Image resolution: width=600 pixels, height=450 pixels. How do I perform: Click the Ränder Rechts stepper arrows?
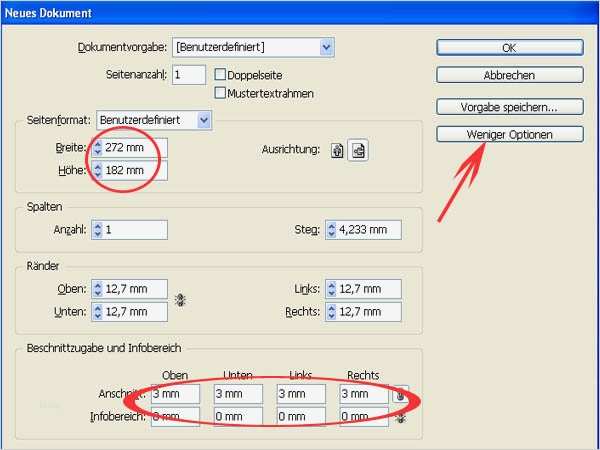click(331, 312)
